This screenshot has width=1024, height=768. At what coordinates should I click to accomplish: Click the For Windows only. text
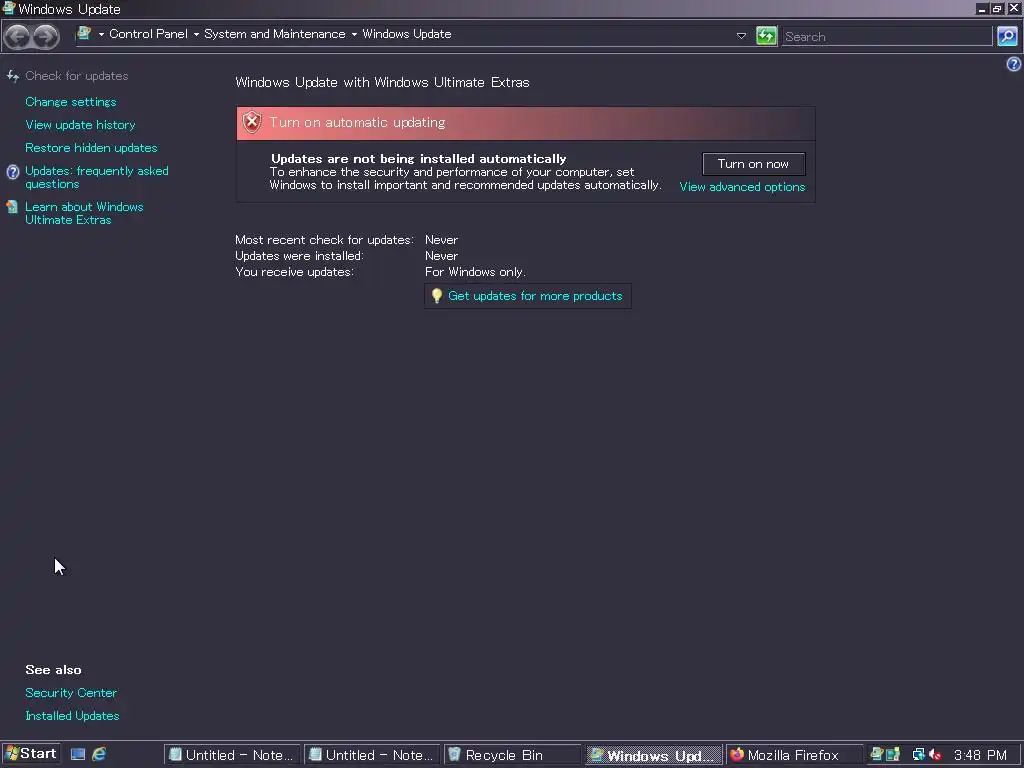coord(475,272)
